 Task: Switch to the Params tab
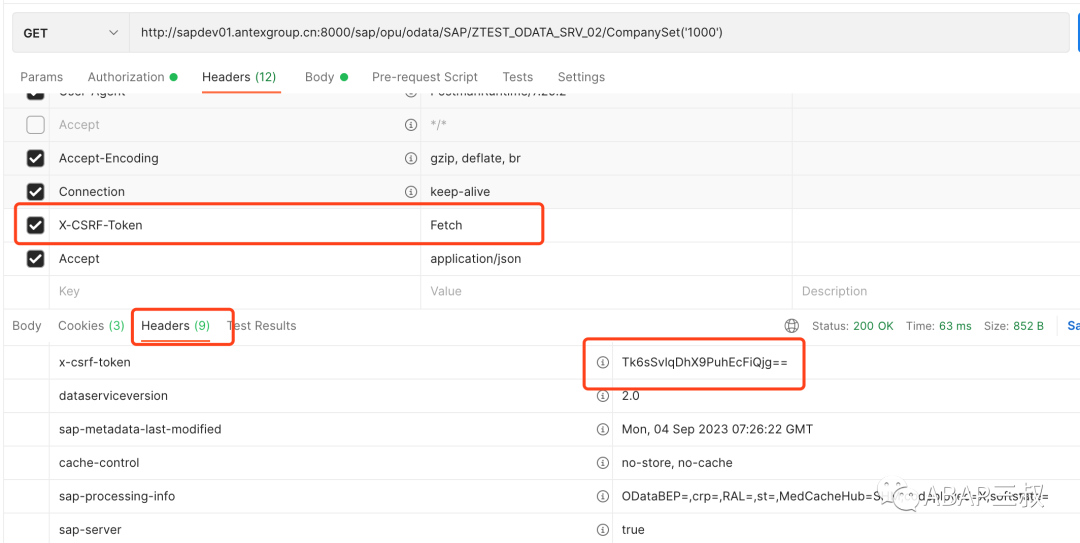tap(41, 77)
